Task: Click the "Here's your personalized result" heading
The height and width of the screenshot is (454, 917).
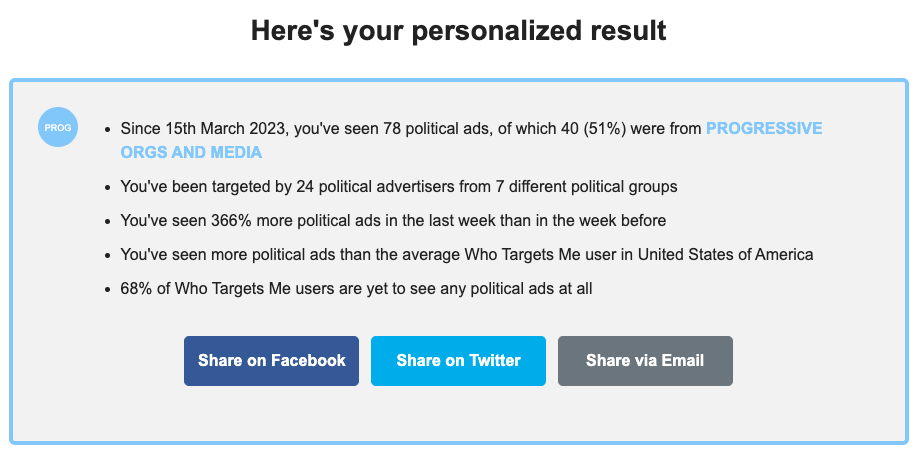Action: click(458, 31)
